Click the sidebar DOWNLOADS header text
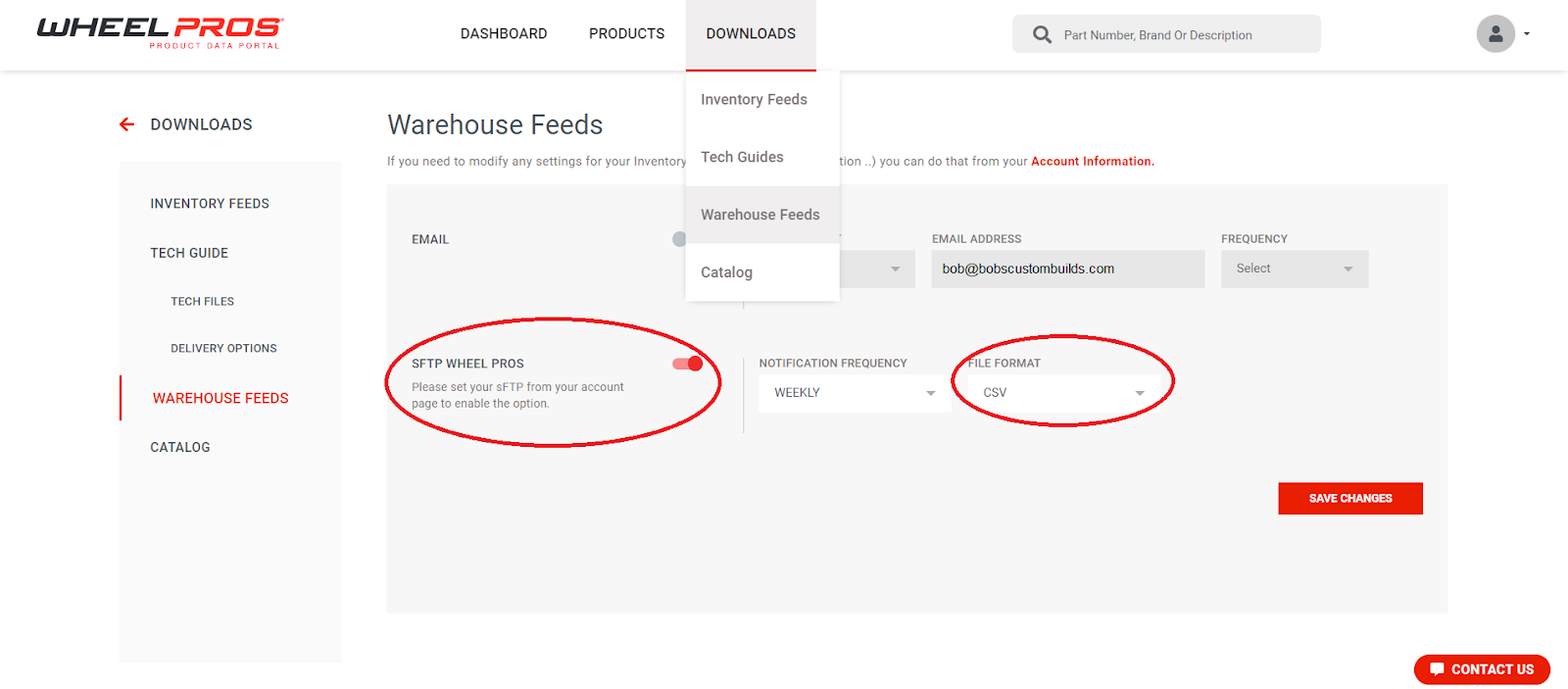Viewport: 1568px width, 689px height. click(201, 124)
